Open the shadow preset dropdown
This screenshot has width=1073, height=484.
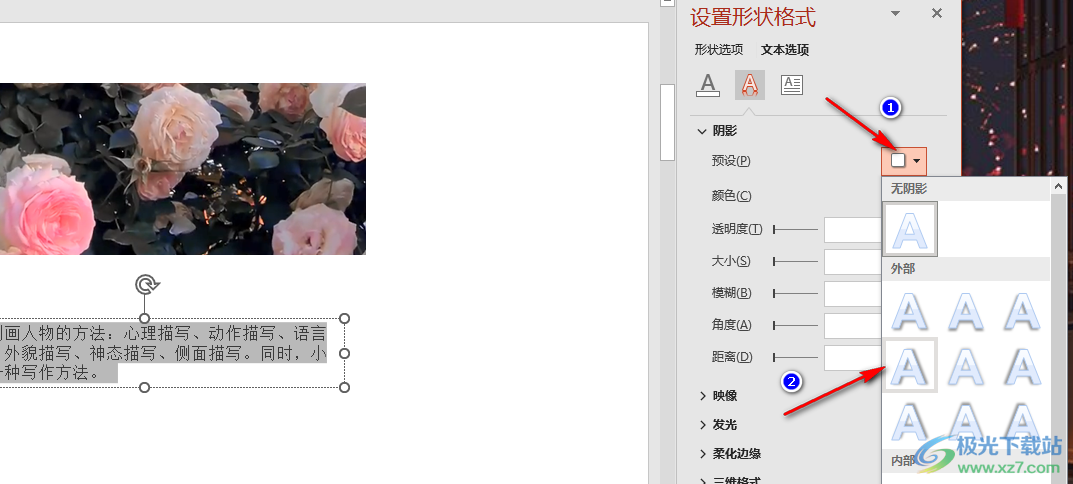[904, 161]
